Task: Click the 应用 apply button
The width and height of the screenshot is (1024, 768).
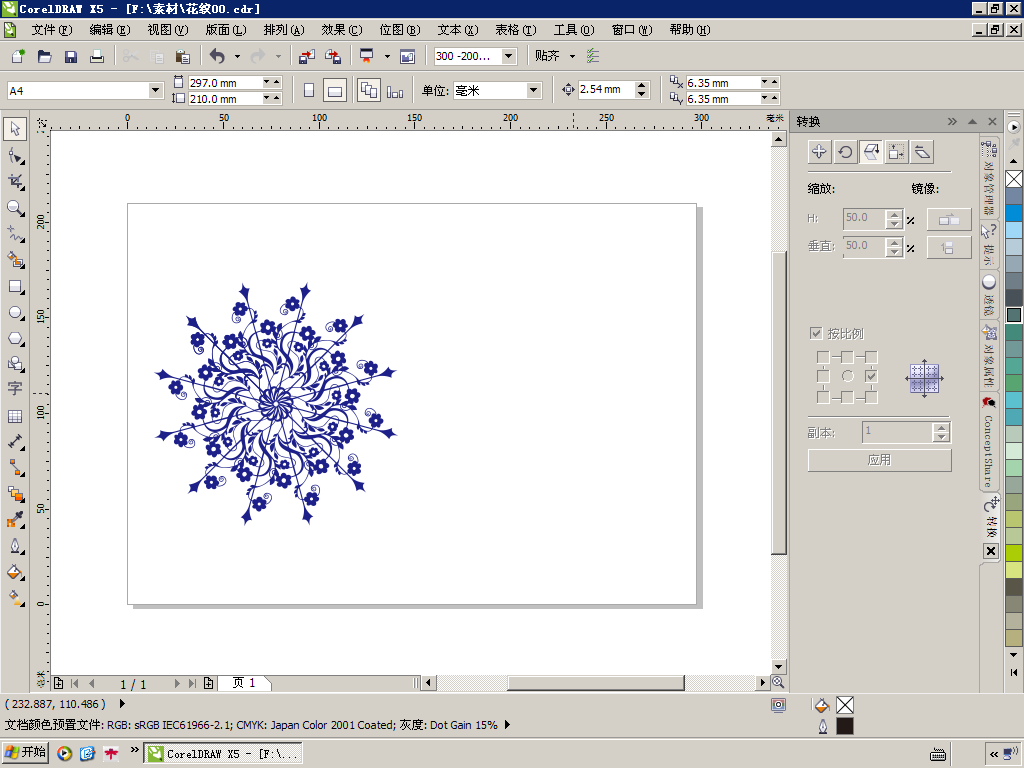Action: (879, 460)
